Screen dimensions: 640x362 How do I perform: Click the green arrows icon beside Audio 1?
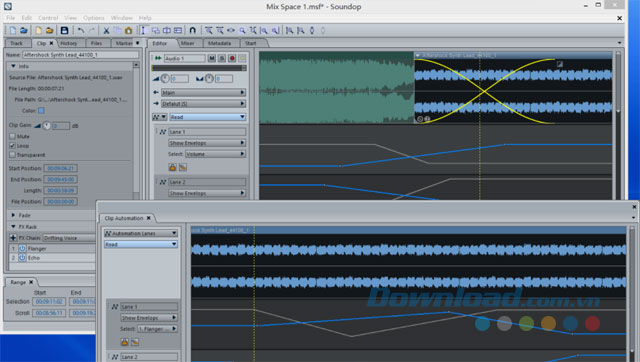click(x=158, y=58)
